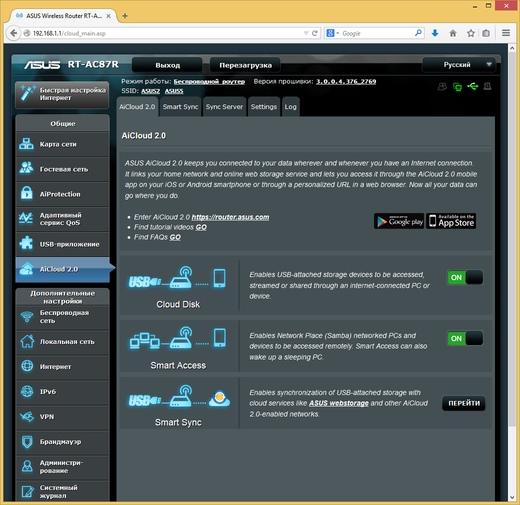This screenshot has height=505, width=520.
Task: Click the browser address bar URL field
Action: [x=167, y=33]
